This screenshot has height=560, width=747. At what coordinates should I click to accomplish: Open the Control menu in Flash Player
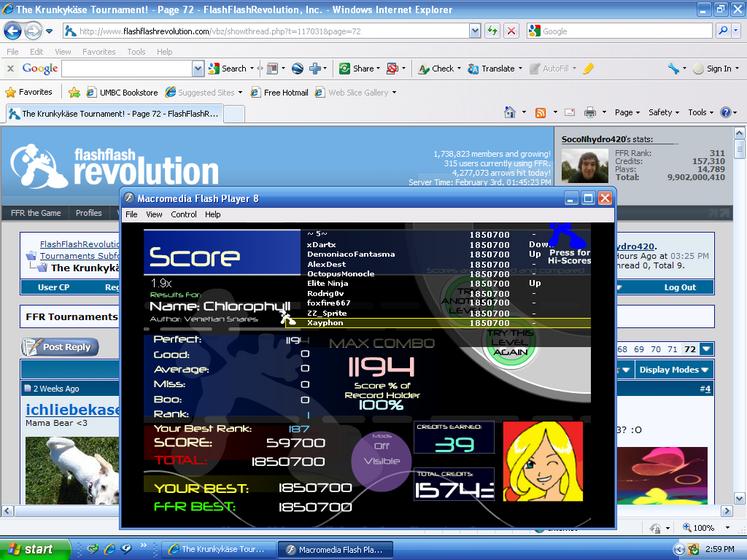click(x=184, y=214)
